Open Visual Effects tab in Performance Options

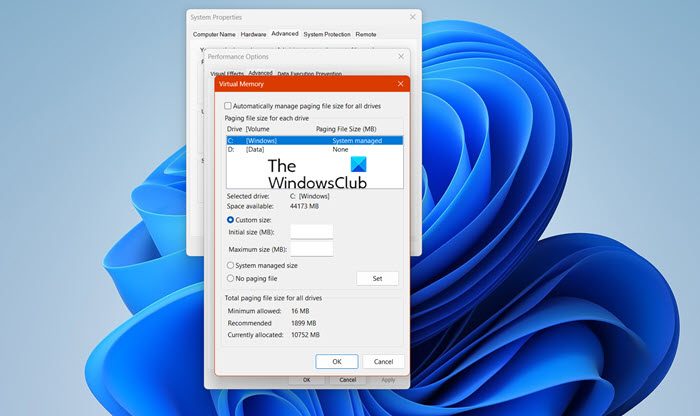pyautogui.click(x=227, y=74)
